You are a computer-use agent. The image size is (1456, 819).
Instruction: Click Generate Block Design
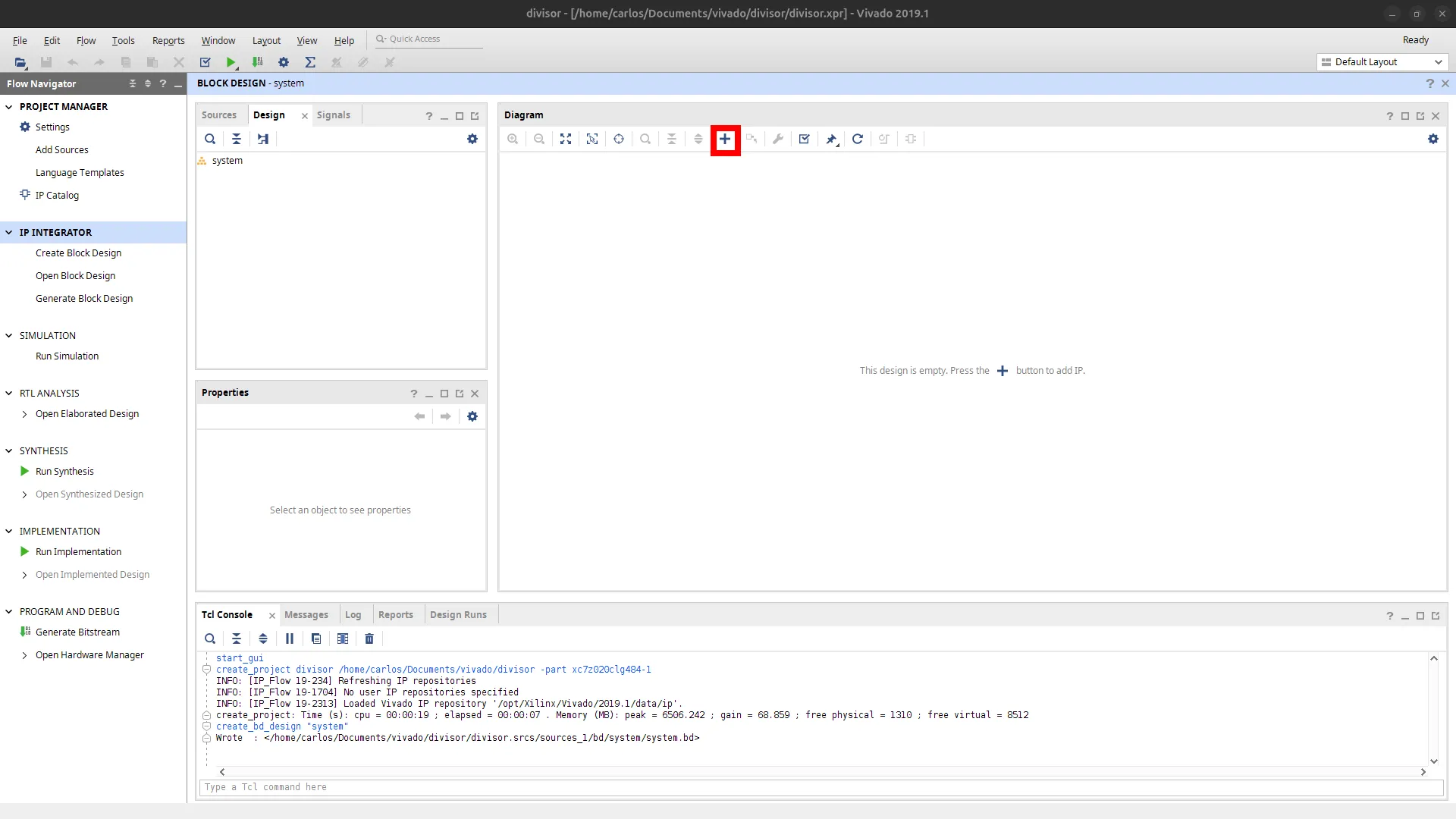83,299
